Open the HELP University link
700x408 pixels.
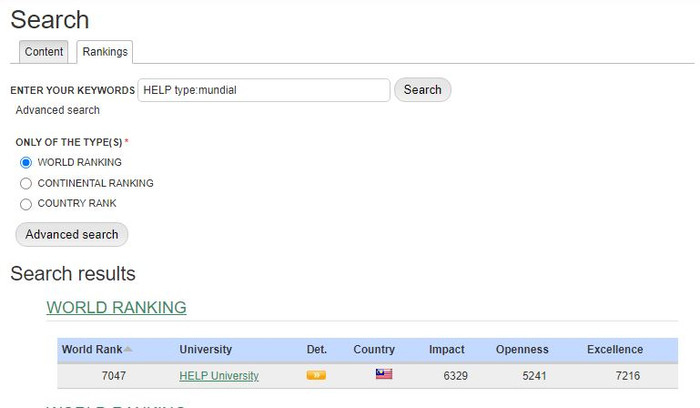tap(219, 376)
